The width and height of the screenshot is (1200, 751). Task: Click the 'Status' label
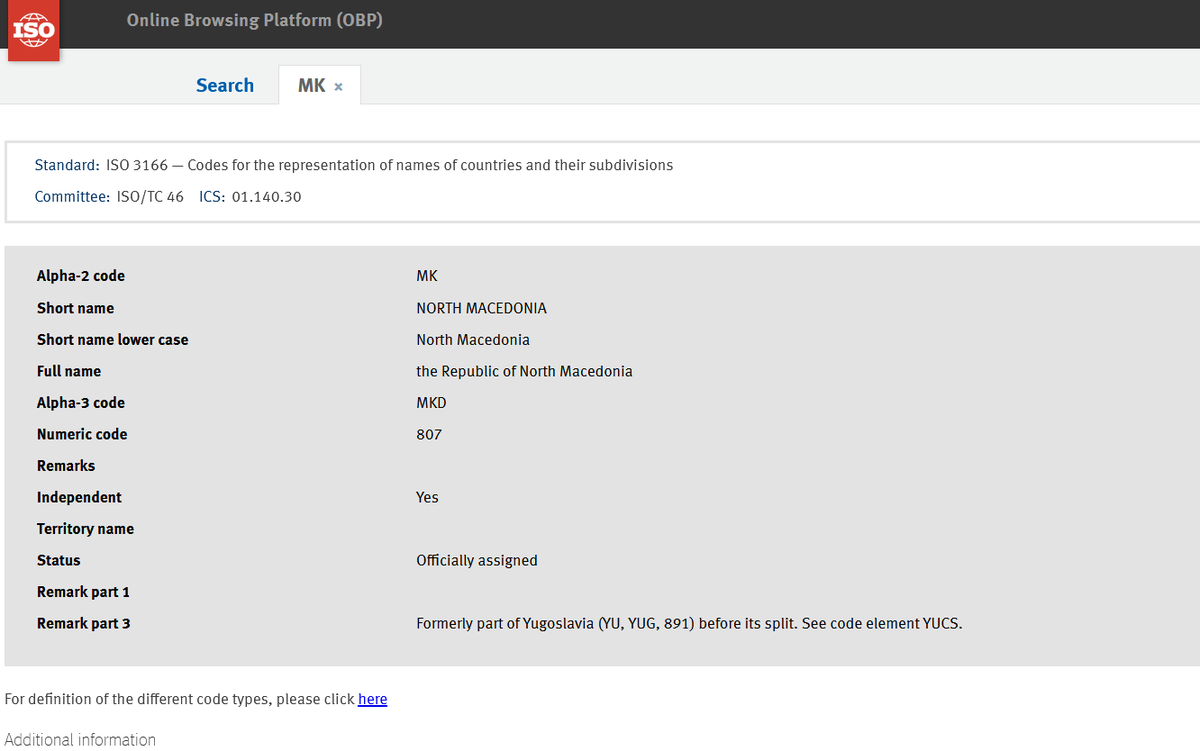[58, 561]
